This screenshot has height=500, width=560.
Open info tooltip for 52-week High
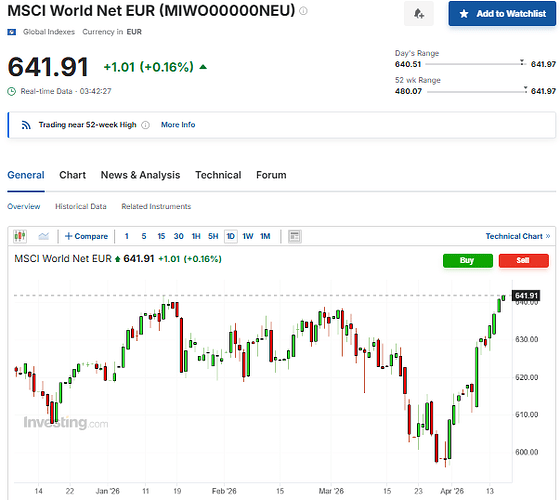click(145, 125)
